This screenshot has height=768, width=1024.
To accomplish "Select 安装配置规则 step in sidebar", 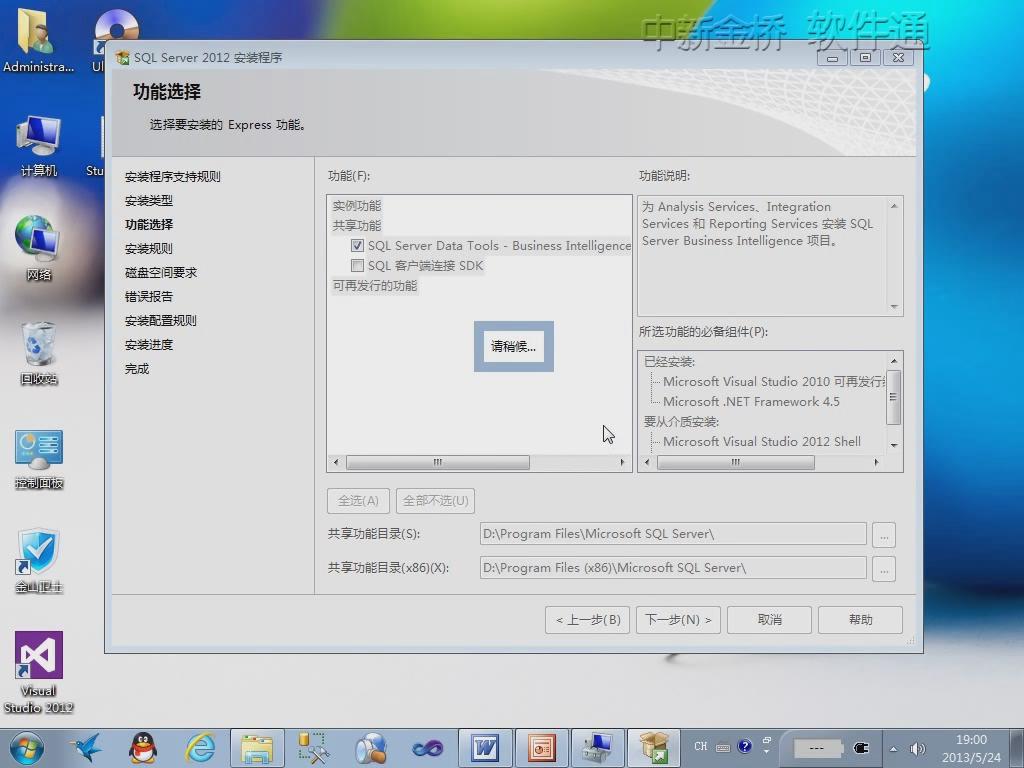I will [x=161, y=321].
